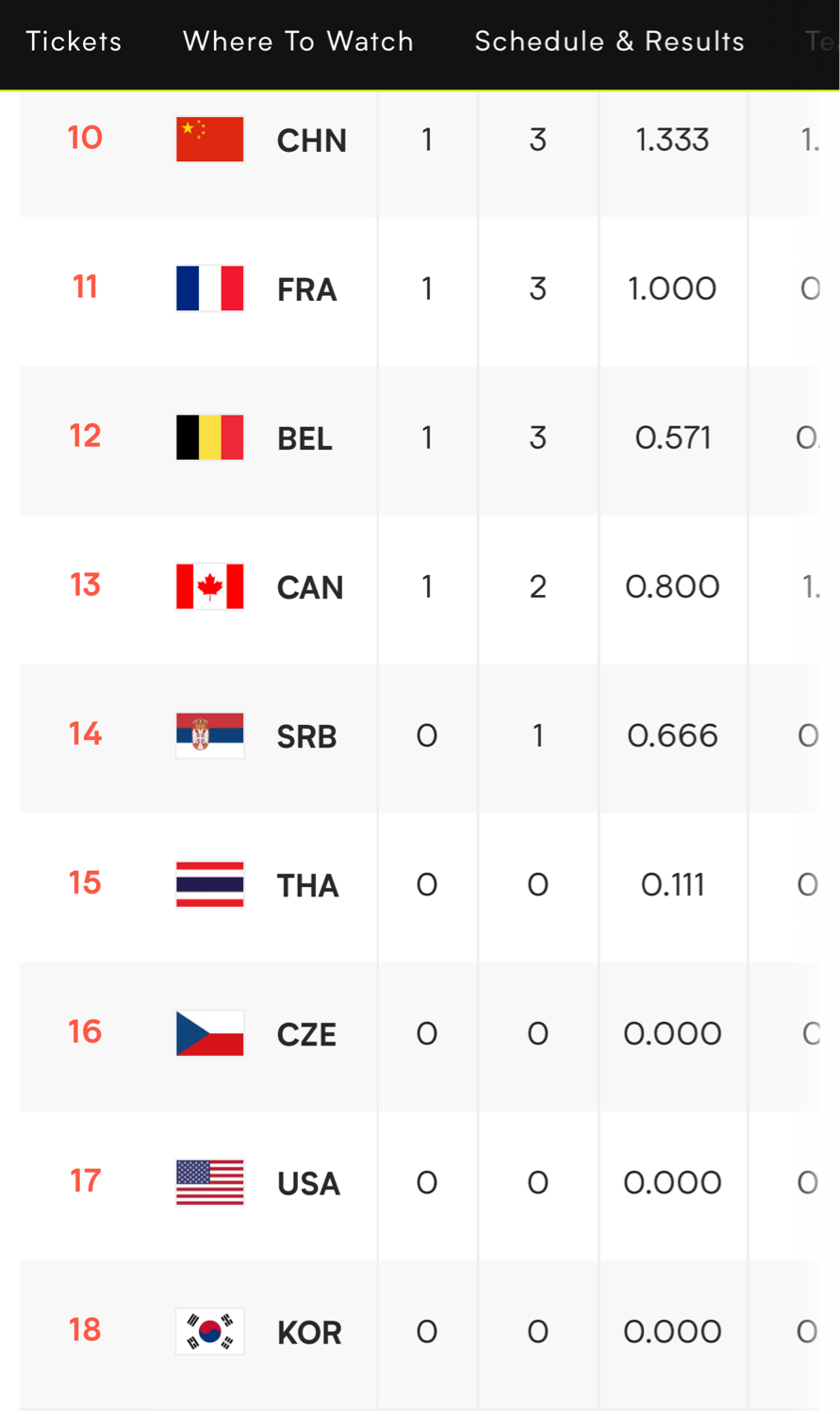Image resolution: width=840 pixels, height=1414 pixels.
Task: Click the Czech Republic flag icon
Action: tap(210, 1033)
